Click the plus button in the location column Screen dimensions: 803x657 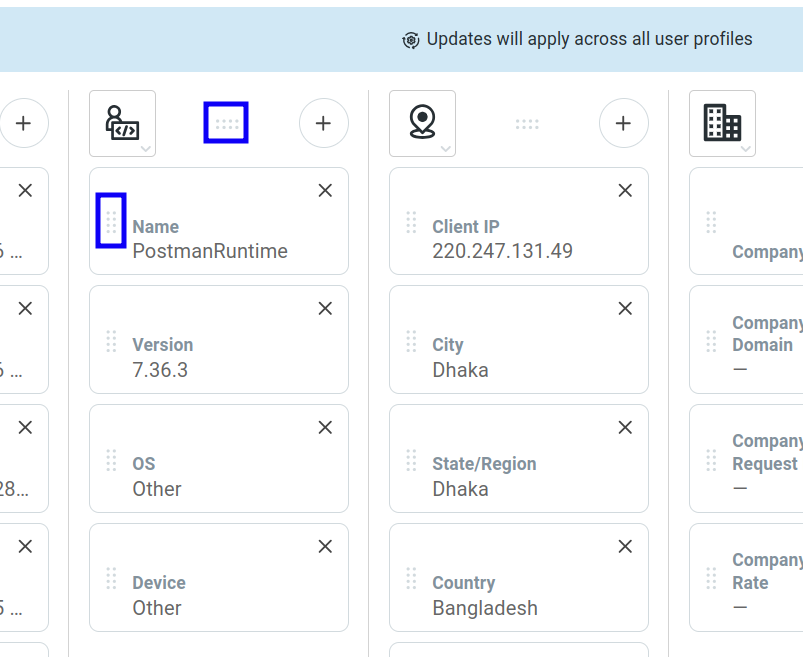623,123
